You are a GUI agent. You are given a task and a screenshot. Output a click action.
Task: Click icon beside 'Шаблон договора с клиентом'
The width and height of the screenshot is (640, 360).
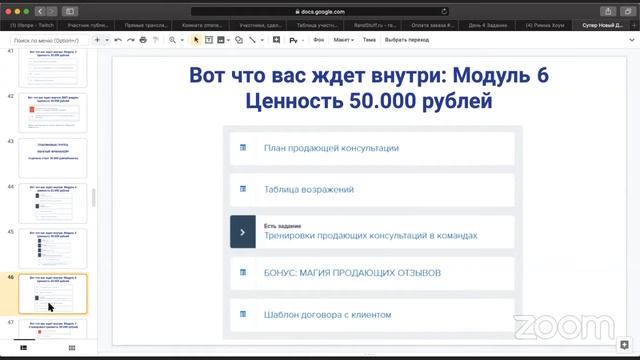click(x=243, y=314)
